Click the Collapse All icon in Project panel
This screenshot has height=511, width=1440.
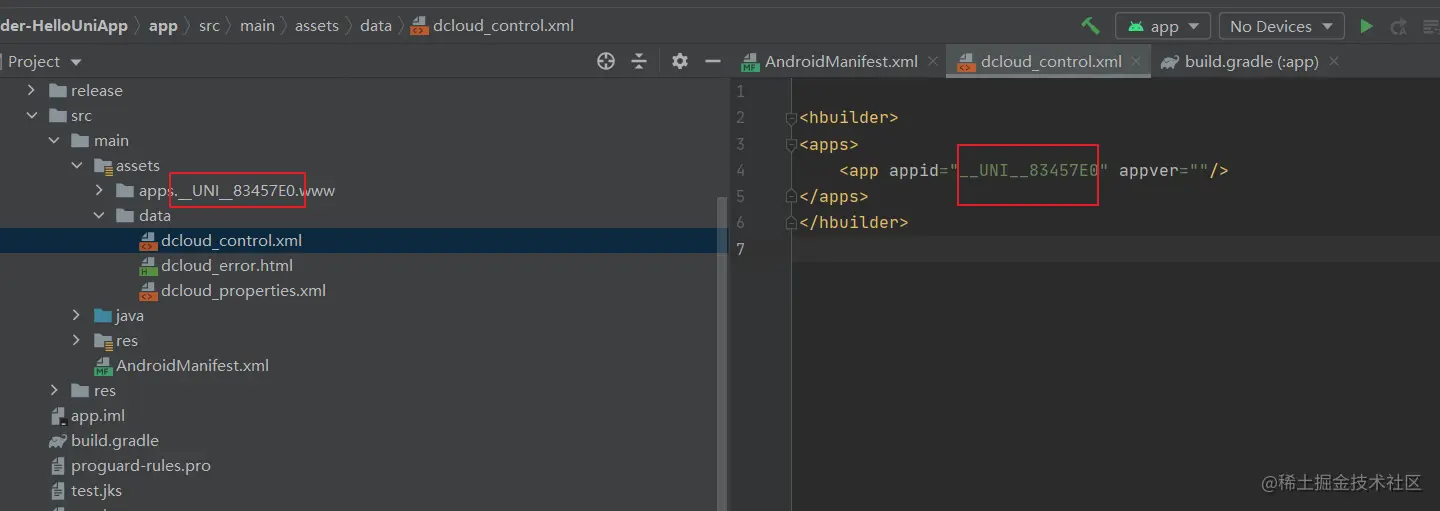(x=640, y=61)
